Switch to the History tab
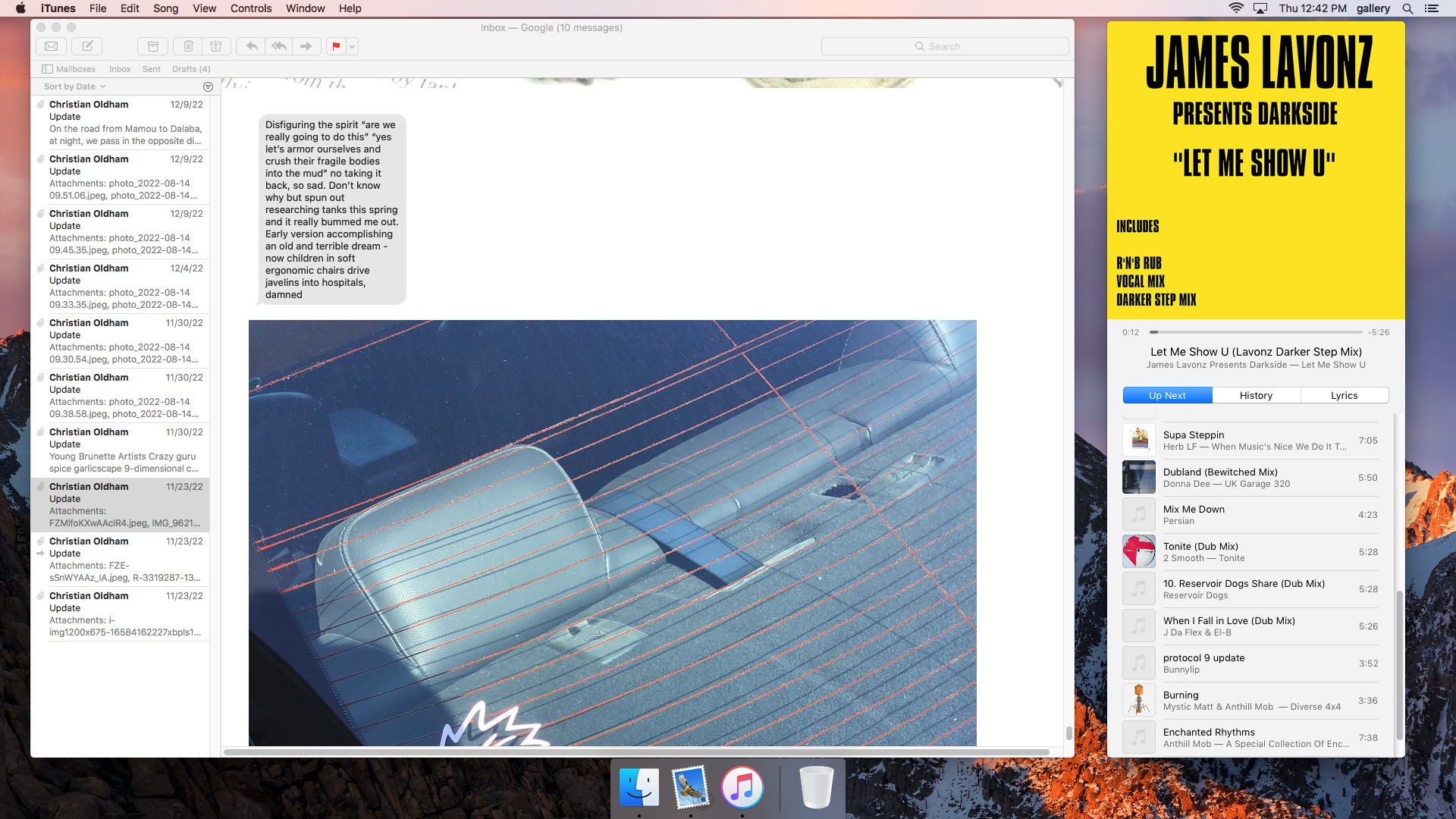This screenshot has width=1456, height=819. [x=1256, y=396]
